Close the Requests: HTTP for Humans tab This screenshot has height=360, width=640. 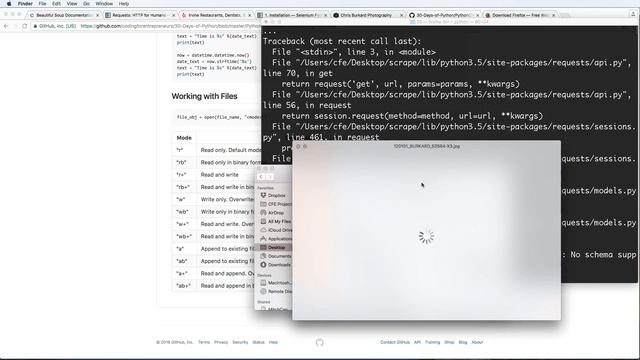[x=173, y=15]
